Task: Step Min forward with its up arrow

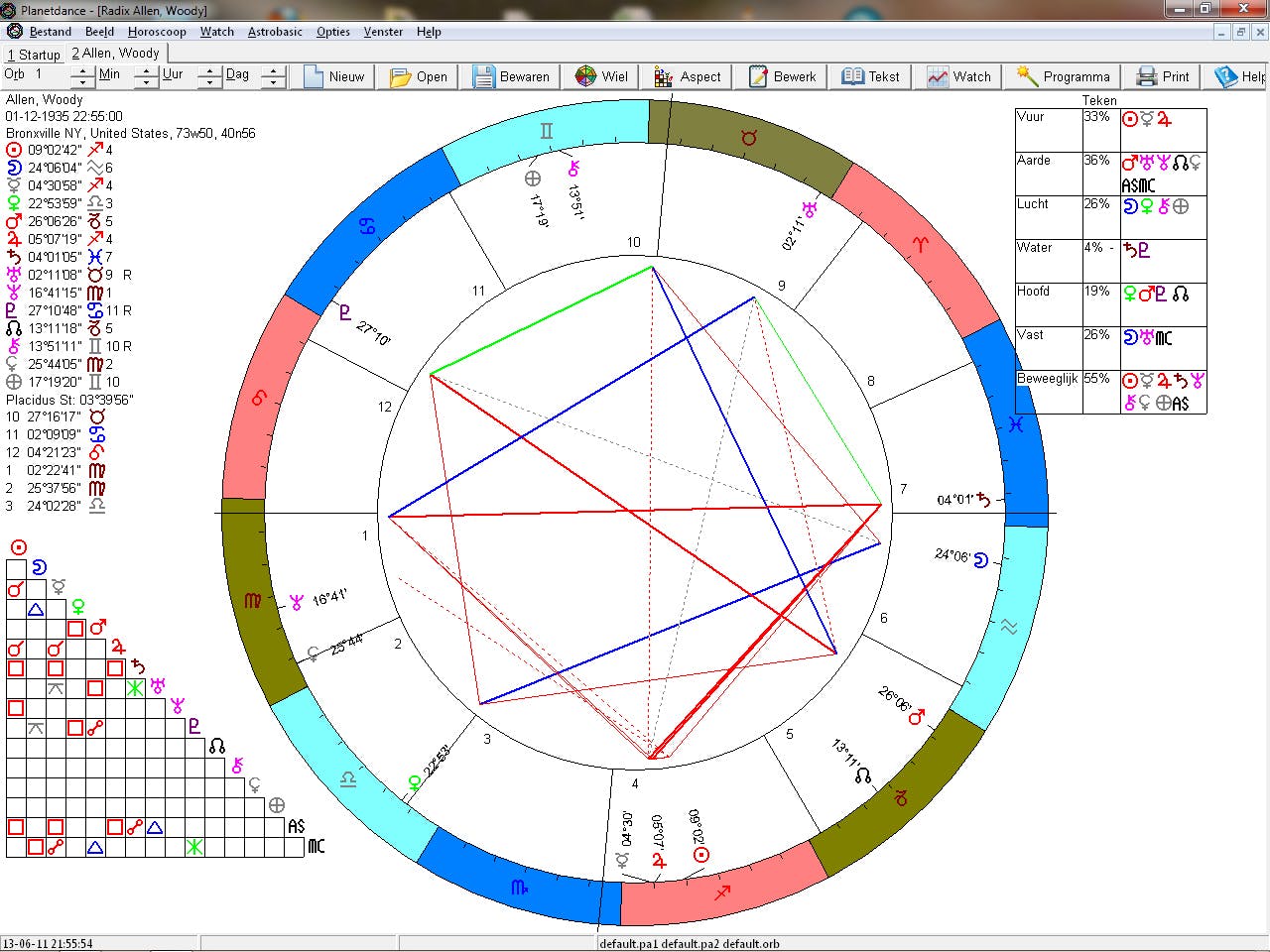Action: pyautogui.click(x=146, y=71)
